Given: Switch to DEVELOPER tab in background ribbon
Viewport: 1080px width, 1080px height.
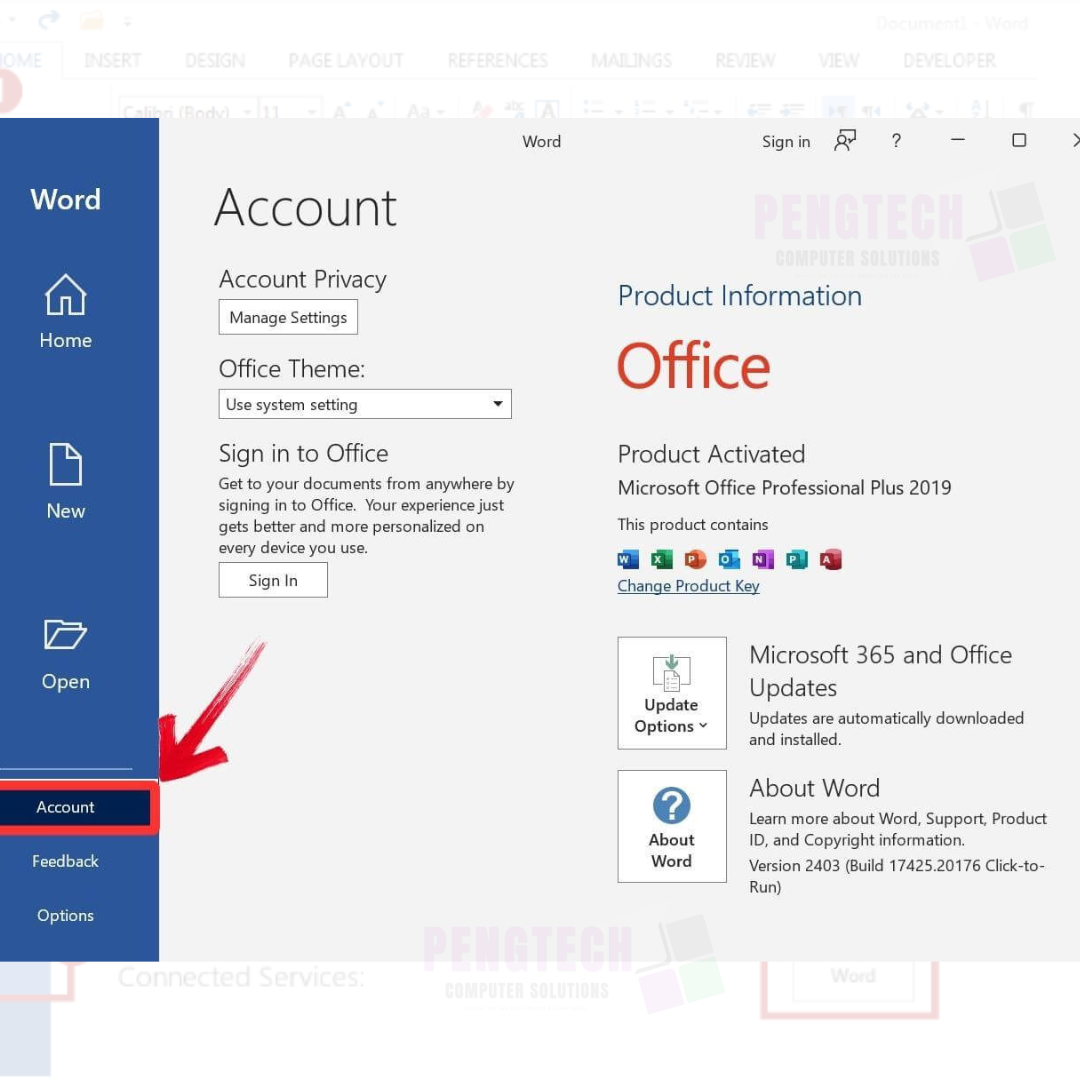Looking at the screenshot, I should coord(949,61).
